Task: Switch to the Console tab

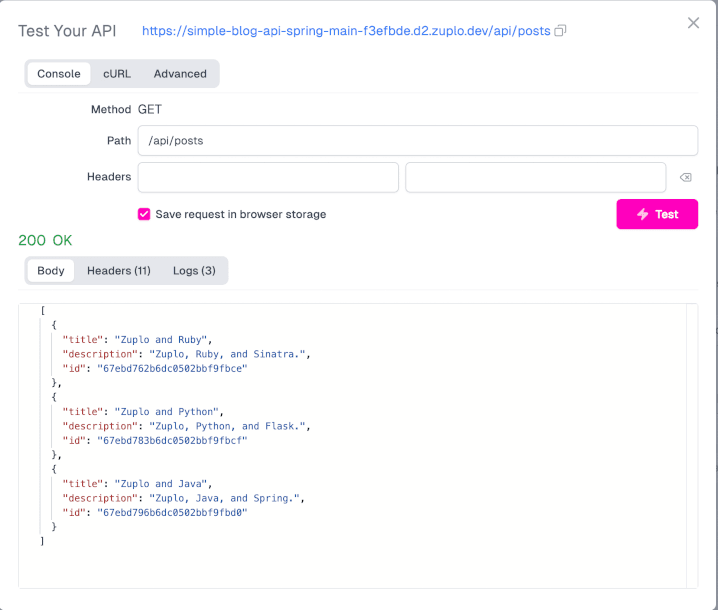Action: [59, 74]
